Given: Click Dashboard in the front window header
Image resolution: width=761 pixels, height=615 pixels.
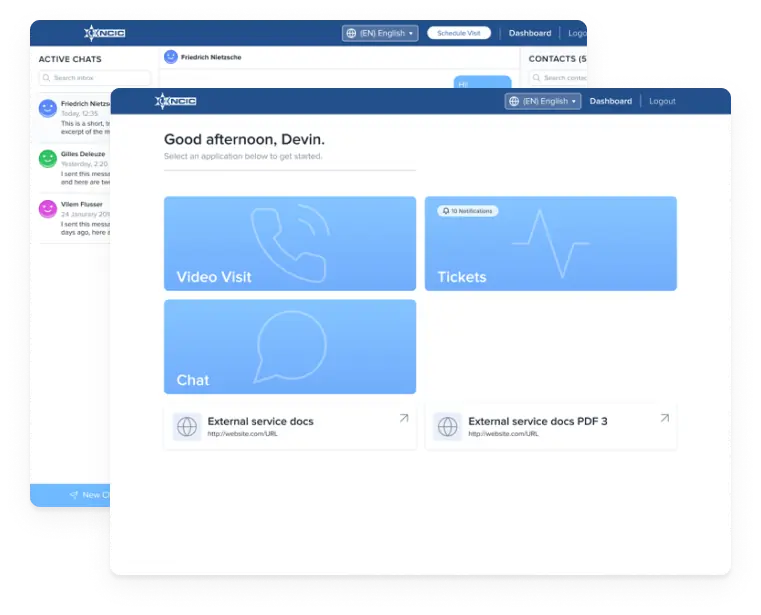Looking at the screenshot, I should coord(611,101).
